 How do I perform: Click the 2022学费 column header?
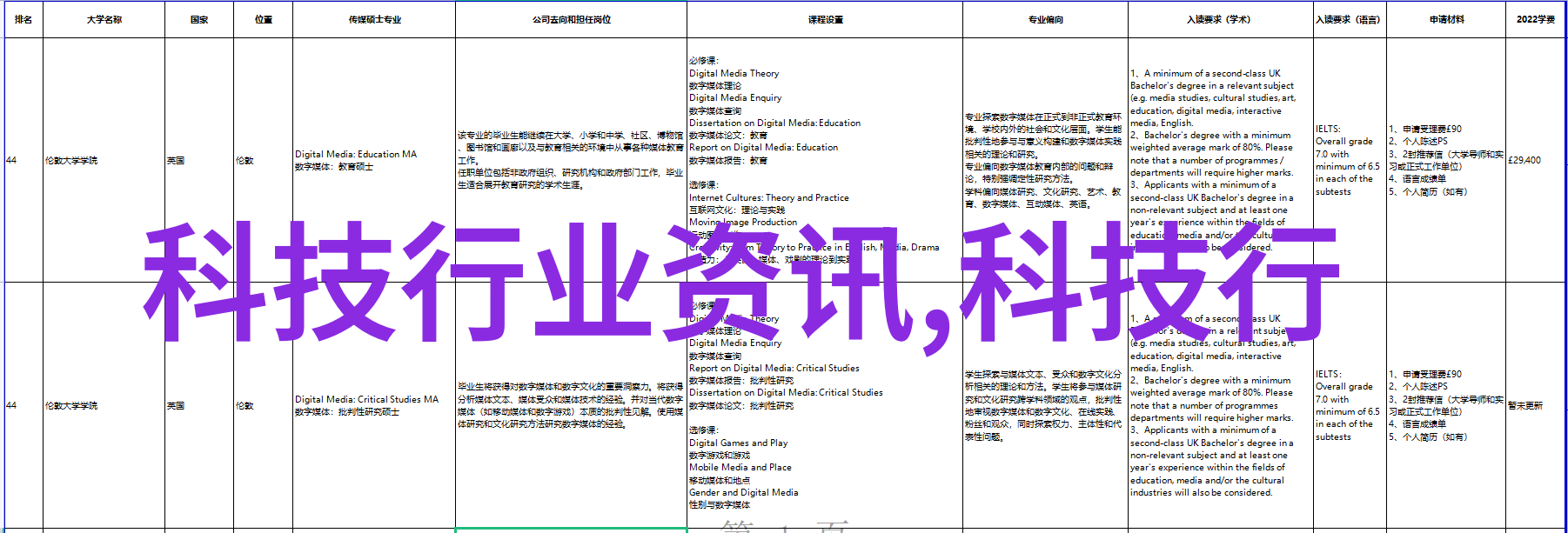click(1536, 19)
